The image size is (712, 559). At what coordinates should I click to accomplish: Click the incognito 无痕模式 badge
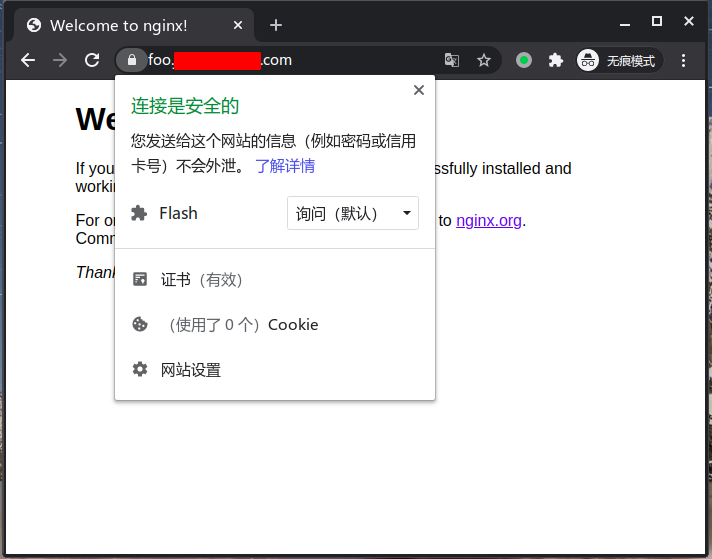pyautogui.click(x=619, y=60)
